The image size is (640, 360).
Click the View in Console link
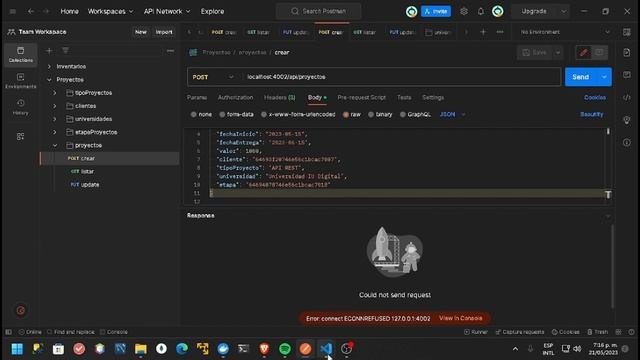tap(460, 318)
